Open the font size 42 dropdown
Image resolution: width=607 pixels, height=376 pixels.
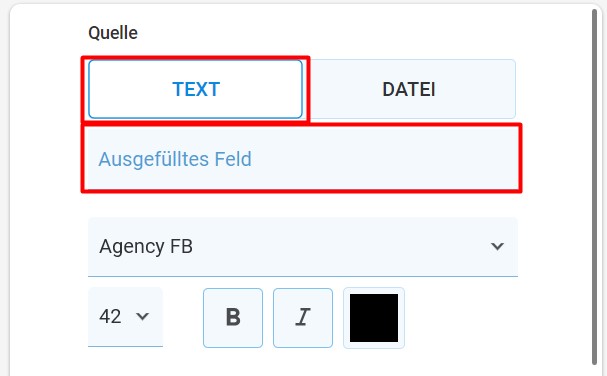125,317
